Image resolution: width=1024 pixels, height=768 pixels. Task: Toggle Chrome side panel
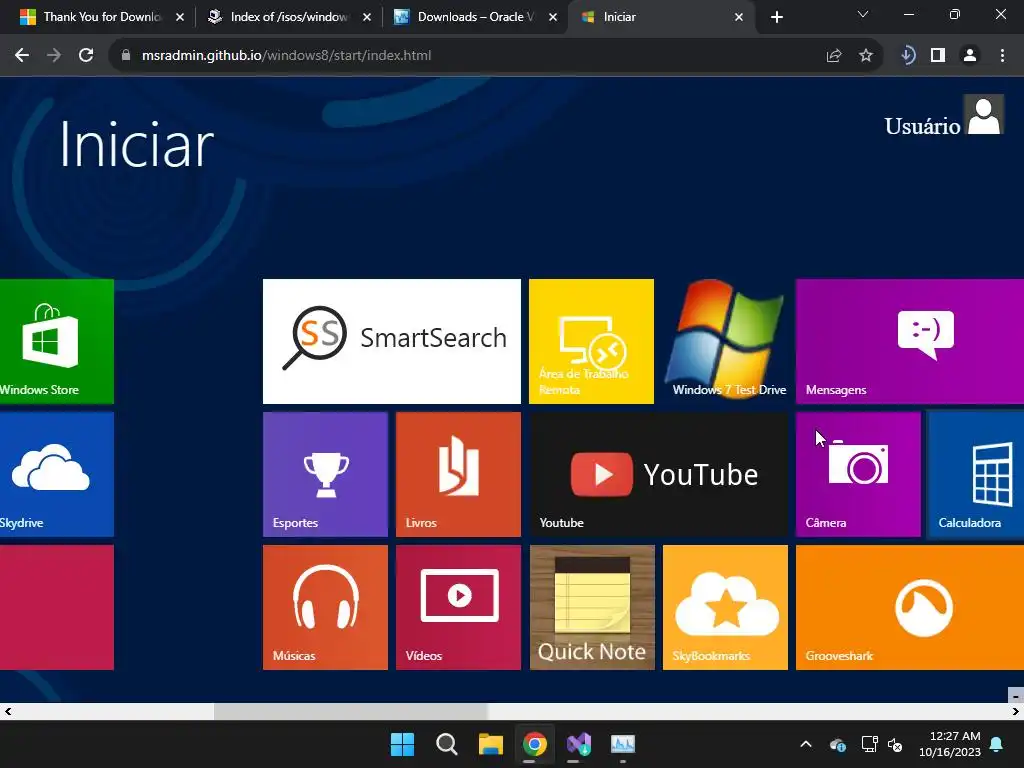(938, 56)
